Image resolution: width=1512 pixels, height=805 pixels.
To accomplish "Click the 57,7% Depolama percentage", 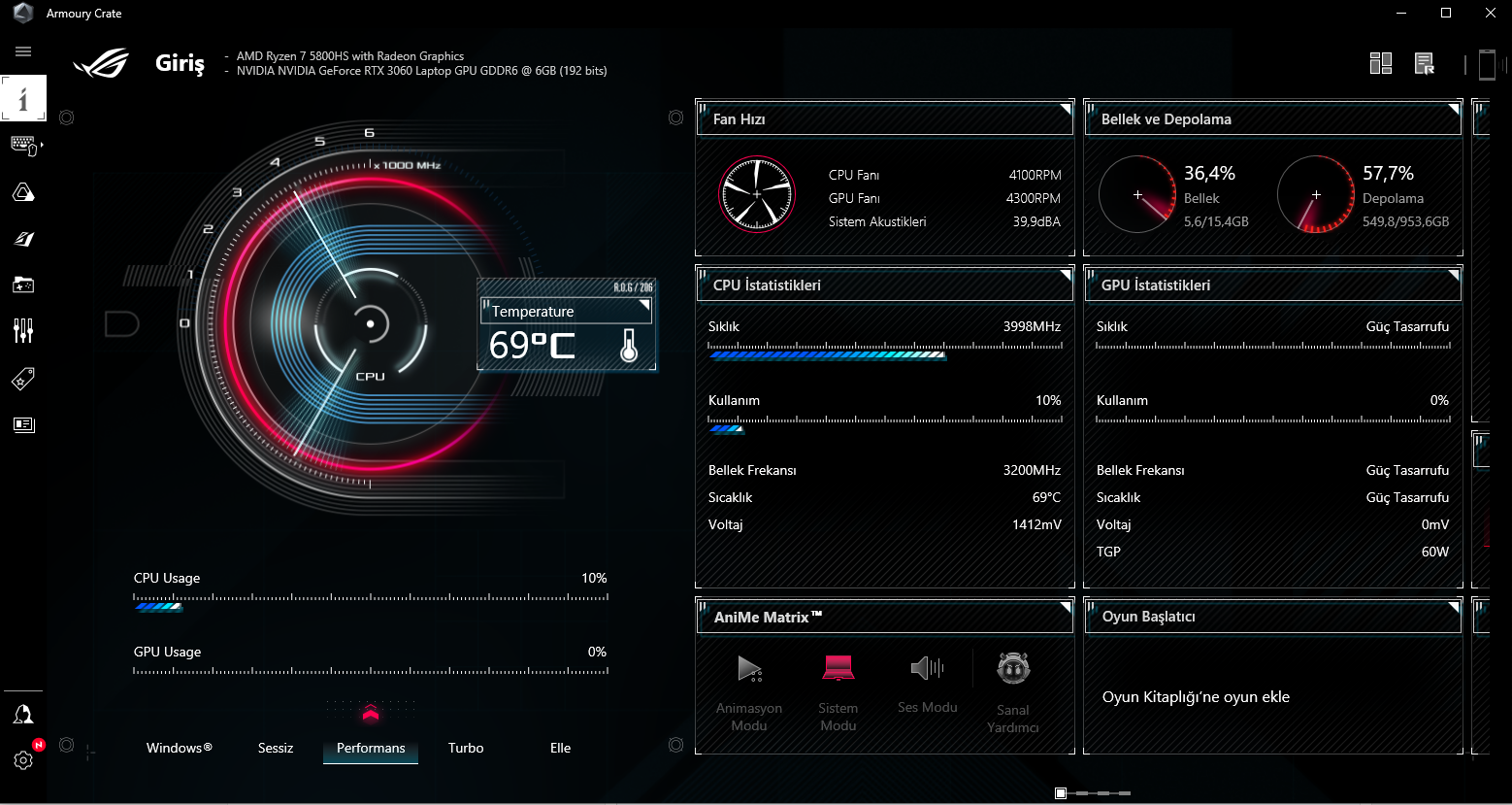I will pyautogui.click(x=1388, y=173).
